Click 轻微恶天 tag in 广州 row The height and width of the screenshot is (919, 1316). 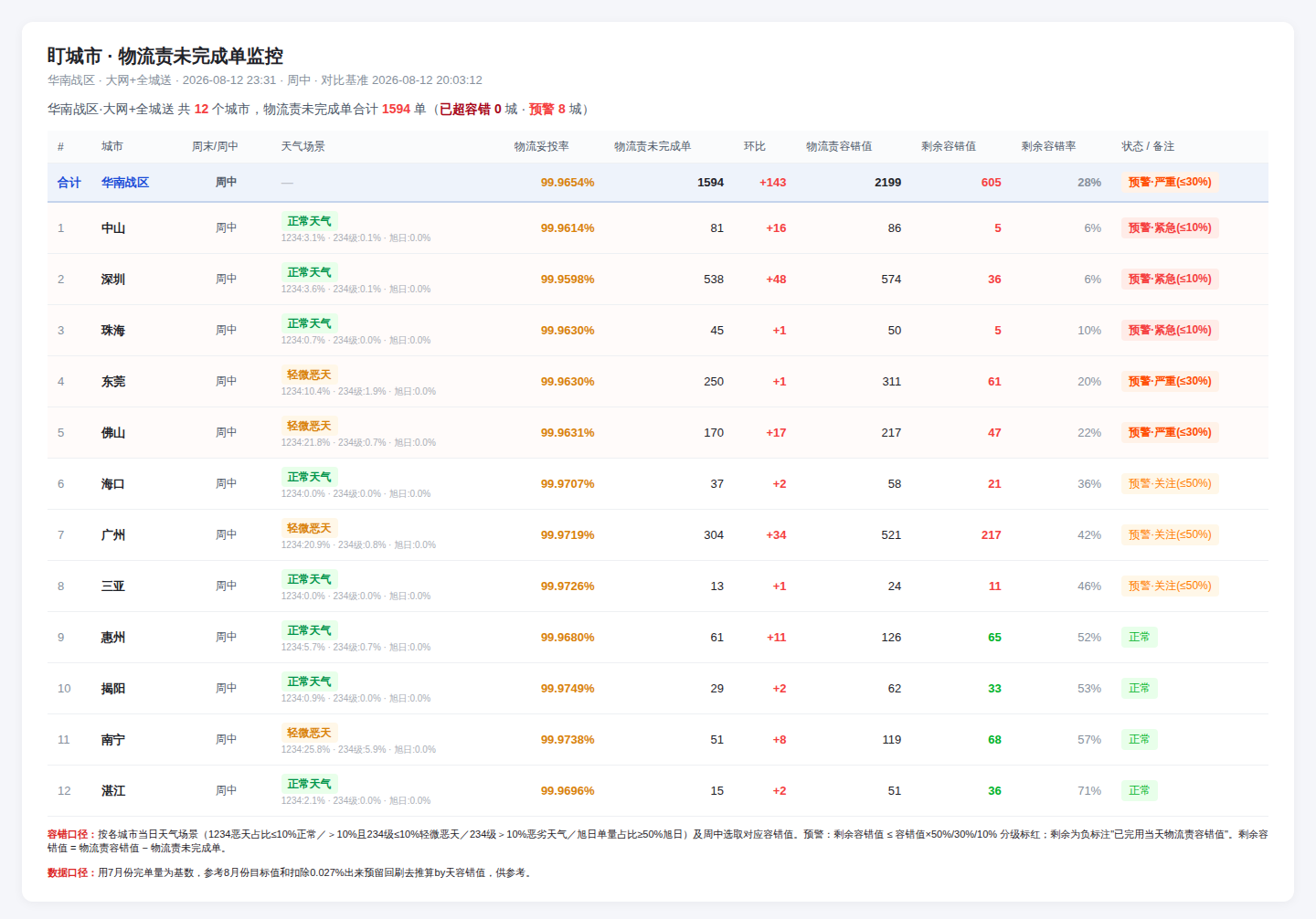click(310, 528)
